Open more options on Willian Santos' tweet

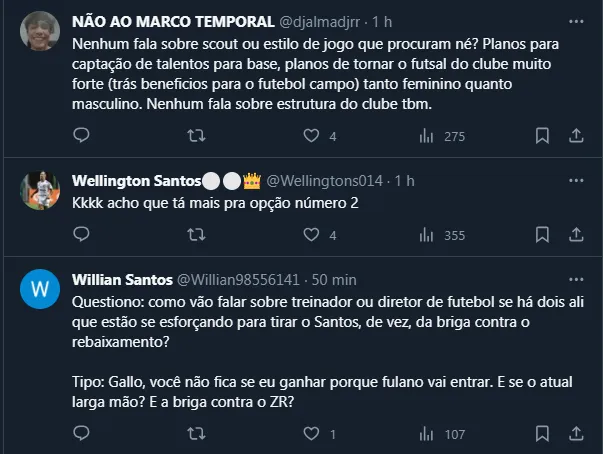click(x=575, y=278)
